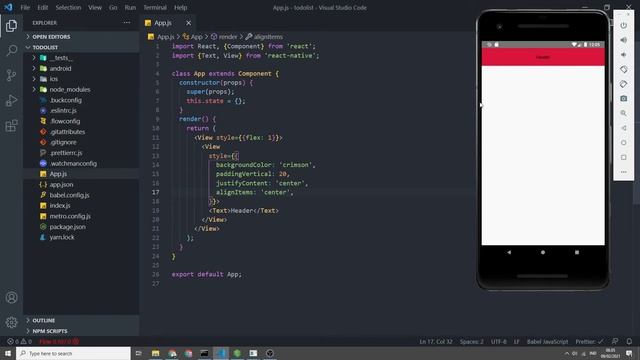Open the Explorer view in activity bar
The image size is (640, 360).
[11, 26]
